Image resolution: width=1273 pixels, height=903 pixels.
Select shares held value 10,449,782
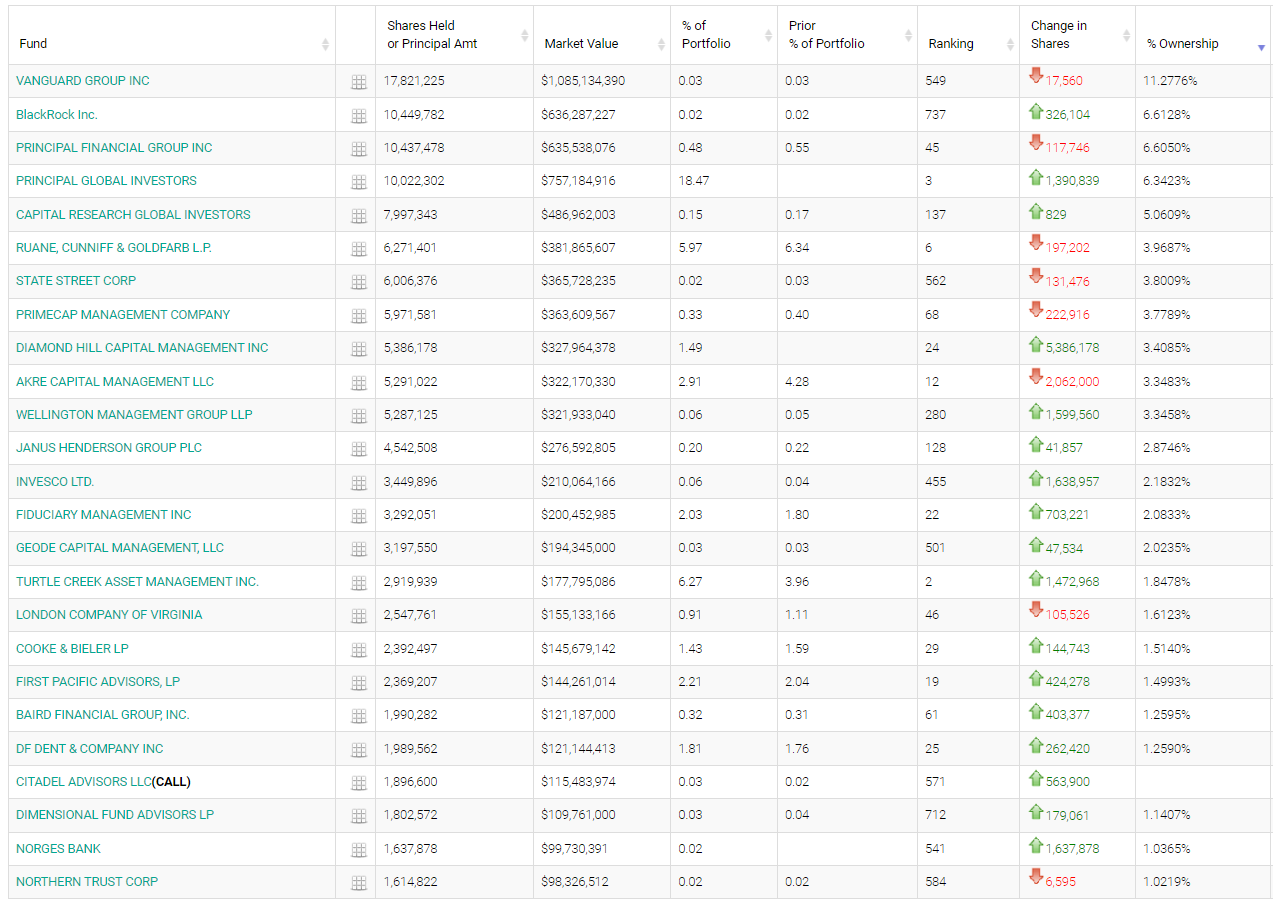click(x=414, y=115)
